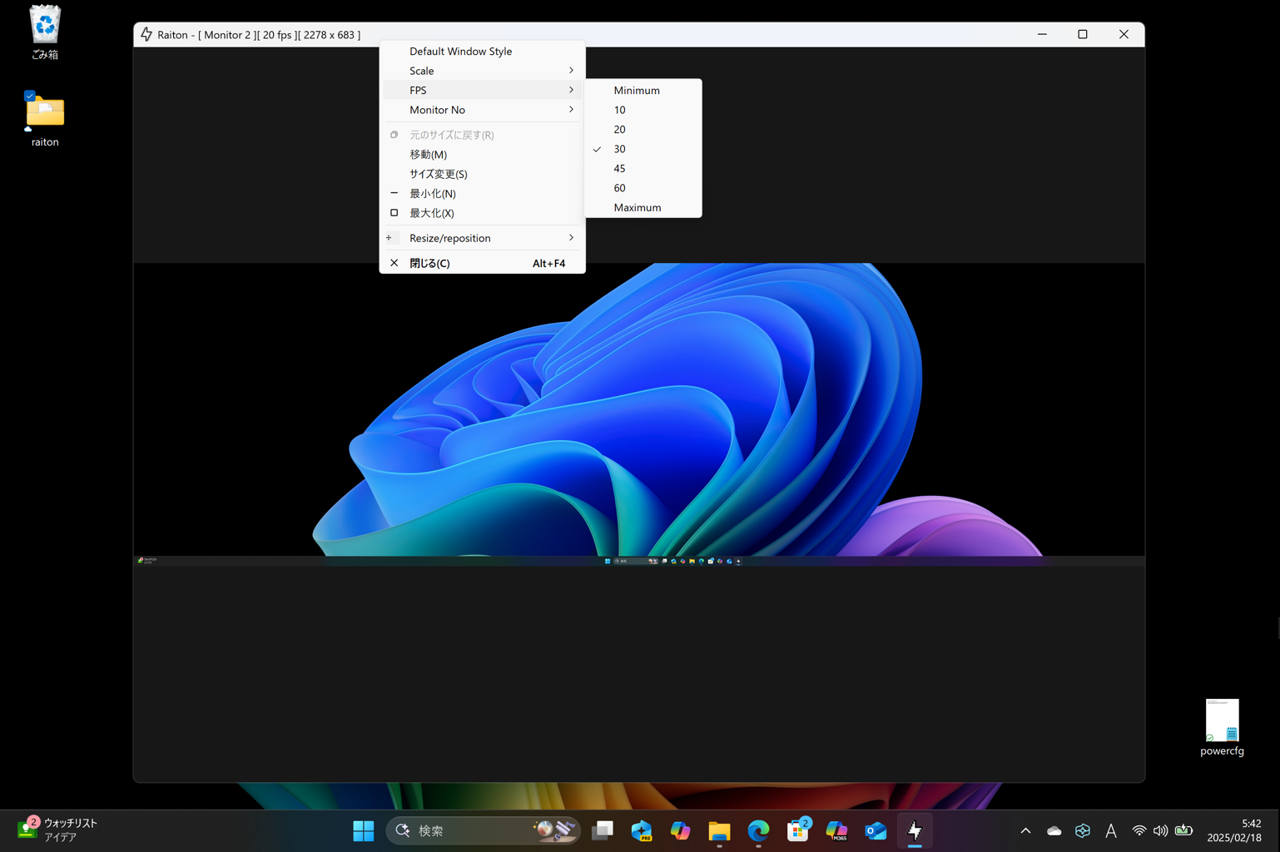Viewport: 1280px width, 852px height.
Task: Open the Recycle Bin (ごみ箱) desktop icon
Action: pos(45,32)
